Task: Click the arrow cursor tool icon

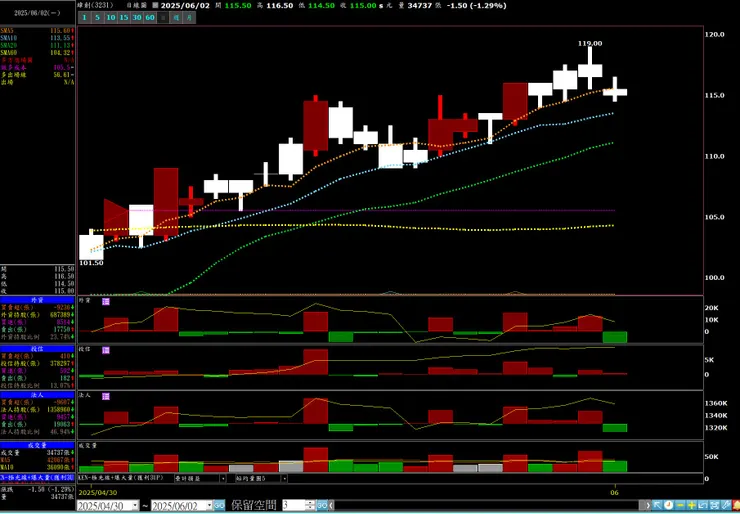Action: coord(657,505)
